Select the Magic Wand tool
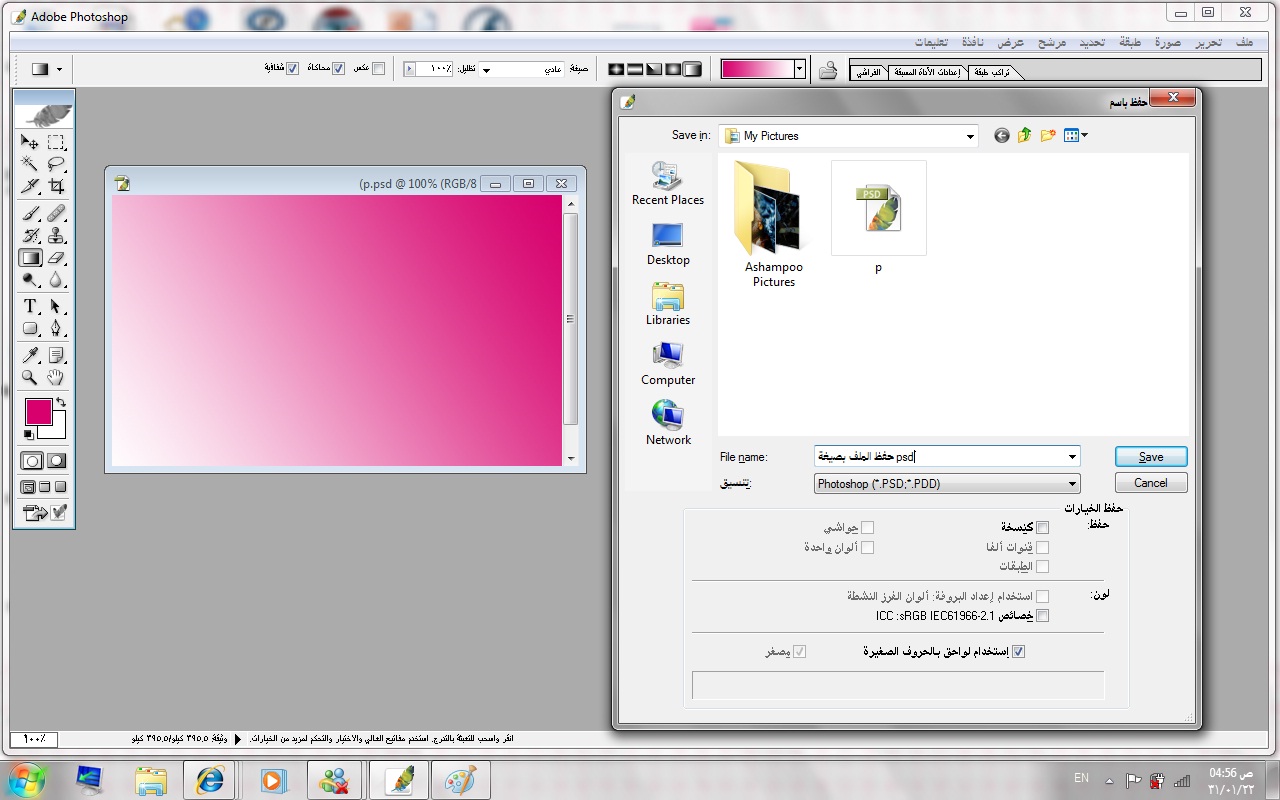The width and height of the screenshot is (1280, 800). pyautogui.click(x=30, y=164)
